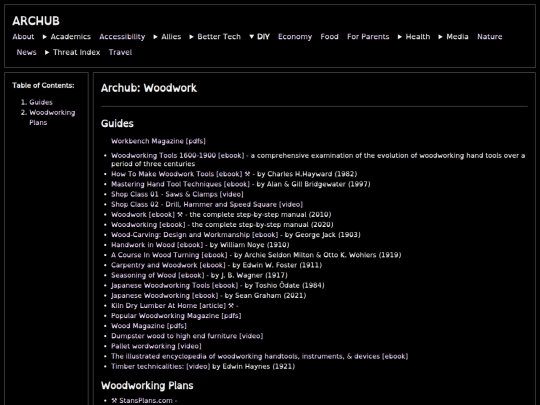
Task: Jump to Guides in table of contents
Action: point(41,102)
